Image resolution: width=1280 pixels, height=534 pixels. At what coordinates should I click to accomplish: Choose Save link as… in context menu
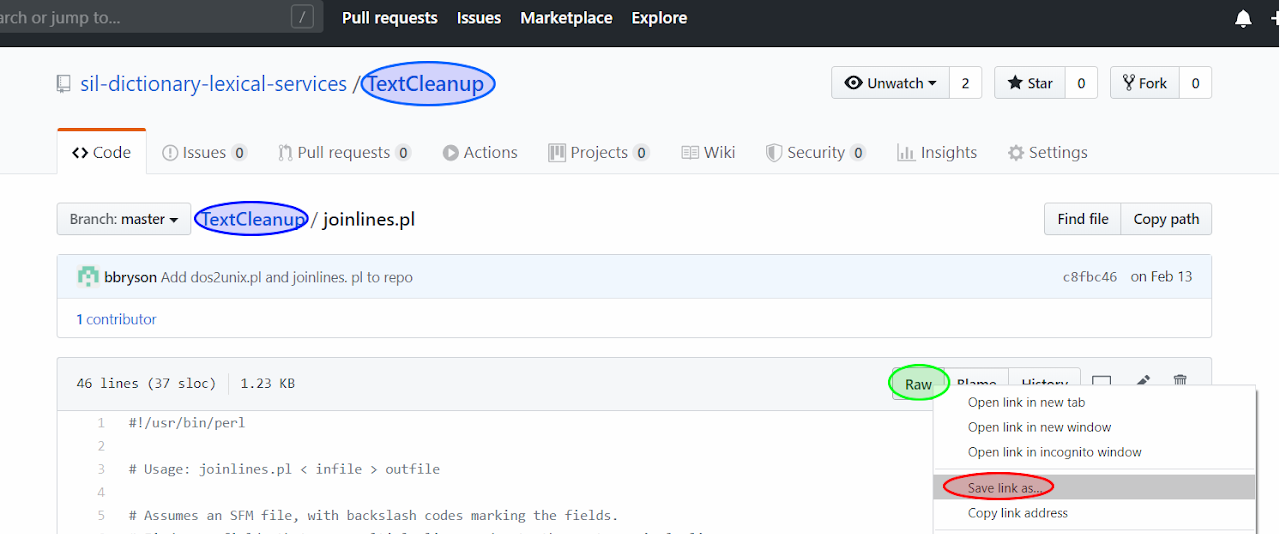coord(1094,488)
